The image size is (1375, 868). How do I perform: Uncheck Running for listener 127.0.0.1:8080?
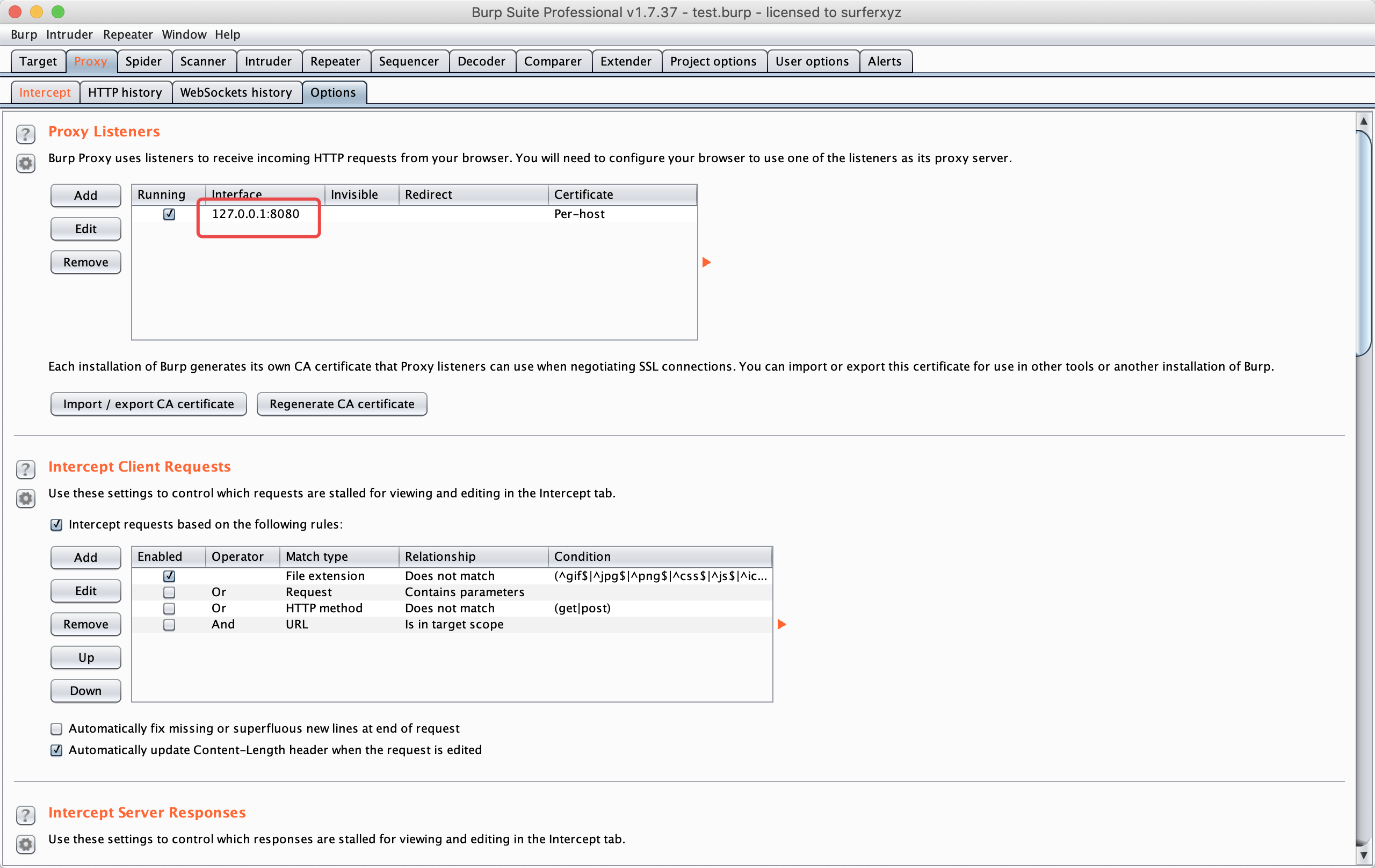[169, 214]
